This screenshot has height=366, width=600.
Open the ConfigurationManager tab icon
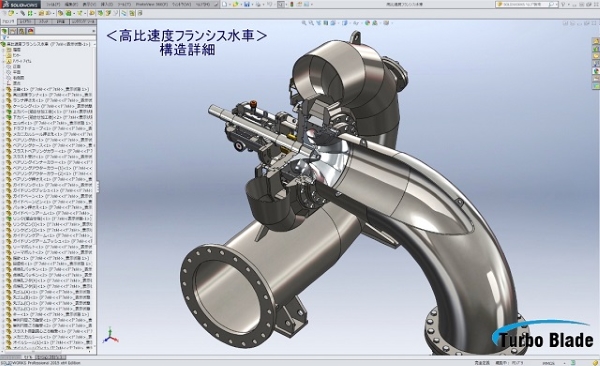click(x=22, y=31)
